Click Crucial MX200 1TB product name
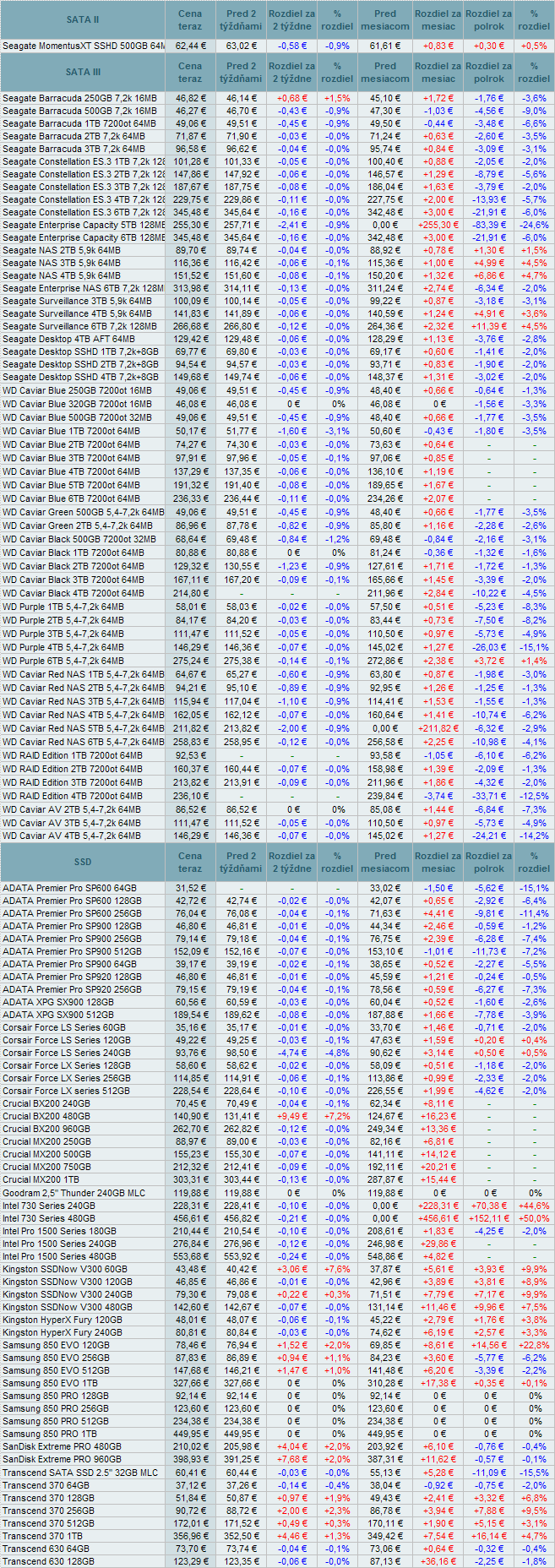 (41, 1179)
